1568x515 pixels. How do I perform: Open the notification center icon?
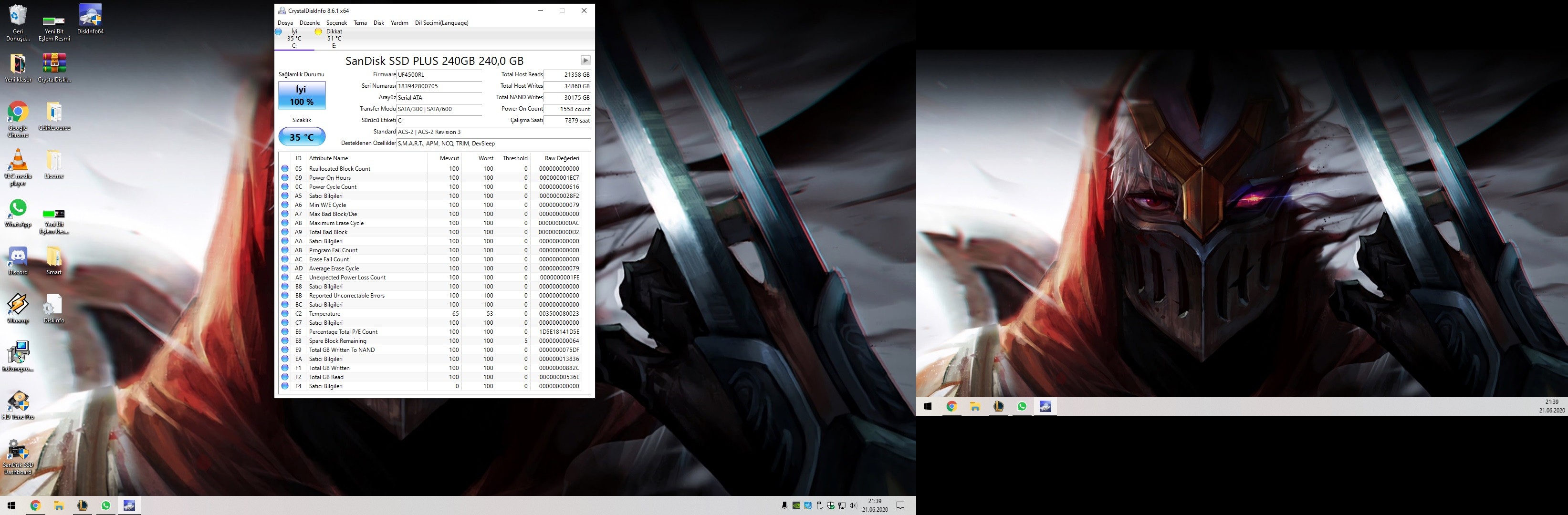coord(901,505)
